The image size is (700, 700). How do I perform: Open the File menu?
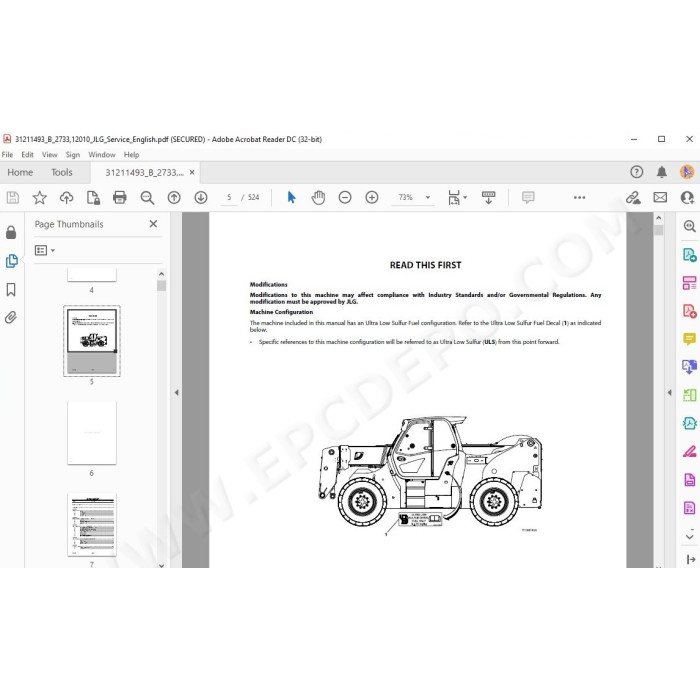pyautogui.click(x=7, y=154)
